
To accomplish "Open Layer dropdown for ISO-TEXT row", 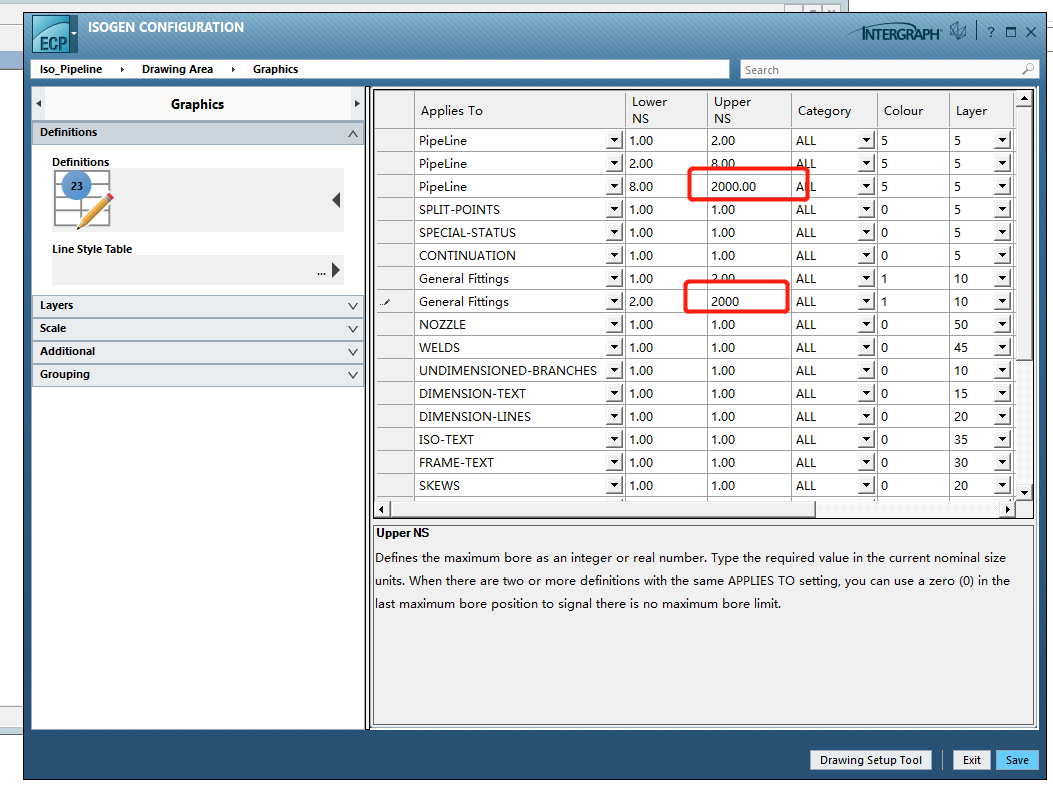I will pyautogui.click(x=1002, y=439).
